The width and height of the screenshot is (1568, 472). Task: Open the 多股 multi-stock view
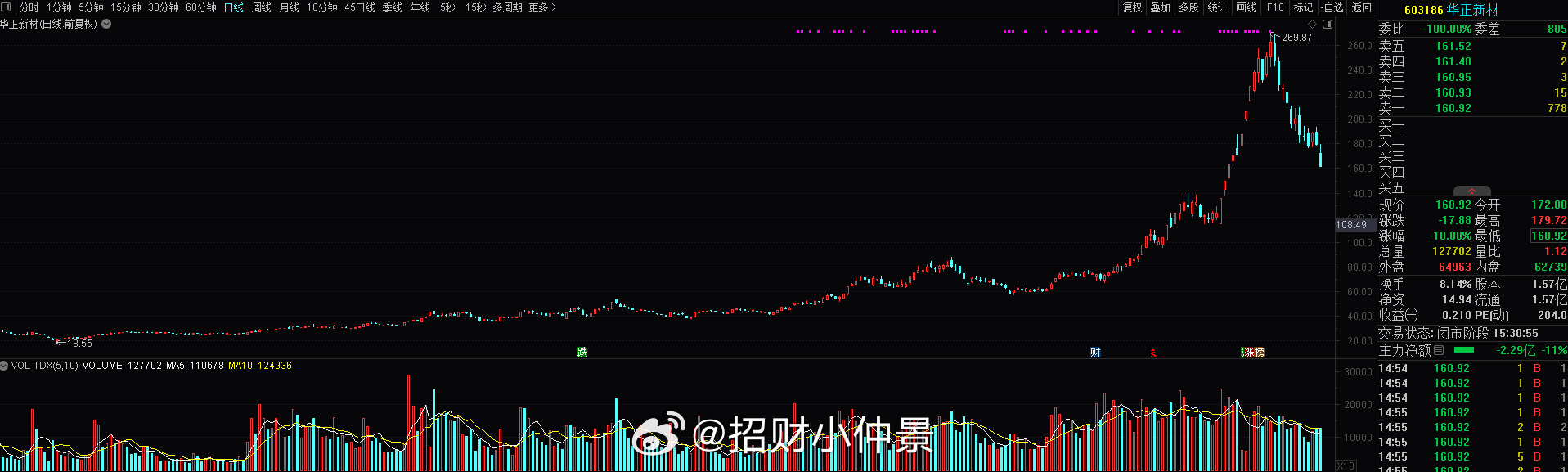[x=1189, y=7]
